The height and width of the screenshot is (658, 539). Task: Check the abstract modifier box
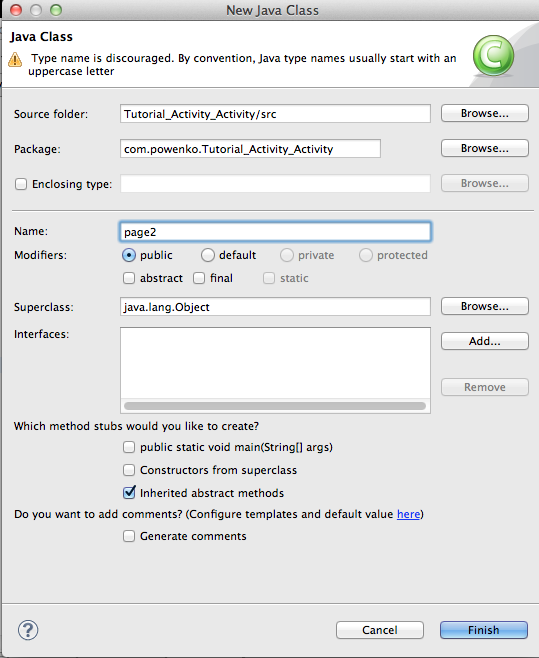(x=129, y=278)
